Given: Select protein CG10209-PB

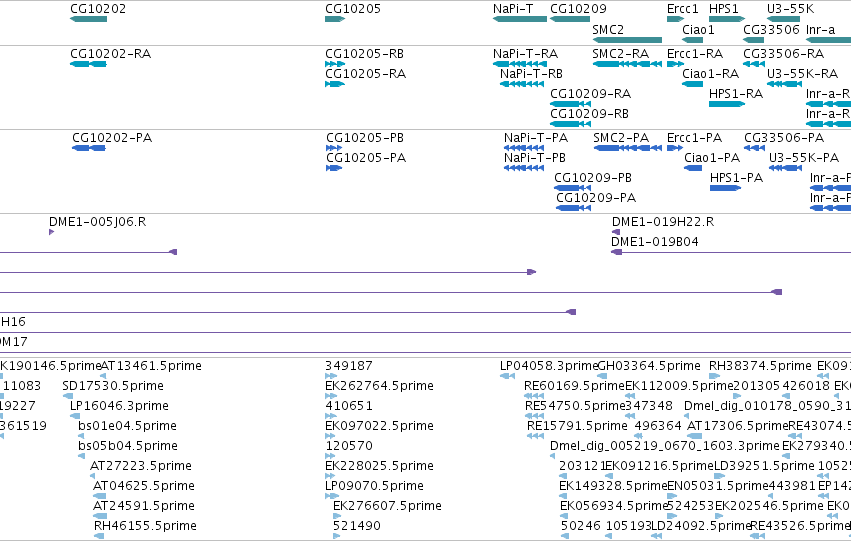Looking at the screenshot, I should tap(573, 188).
